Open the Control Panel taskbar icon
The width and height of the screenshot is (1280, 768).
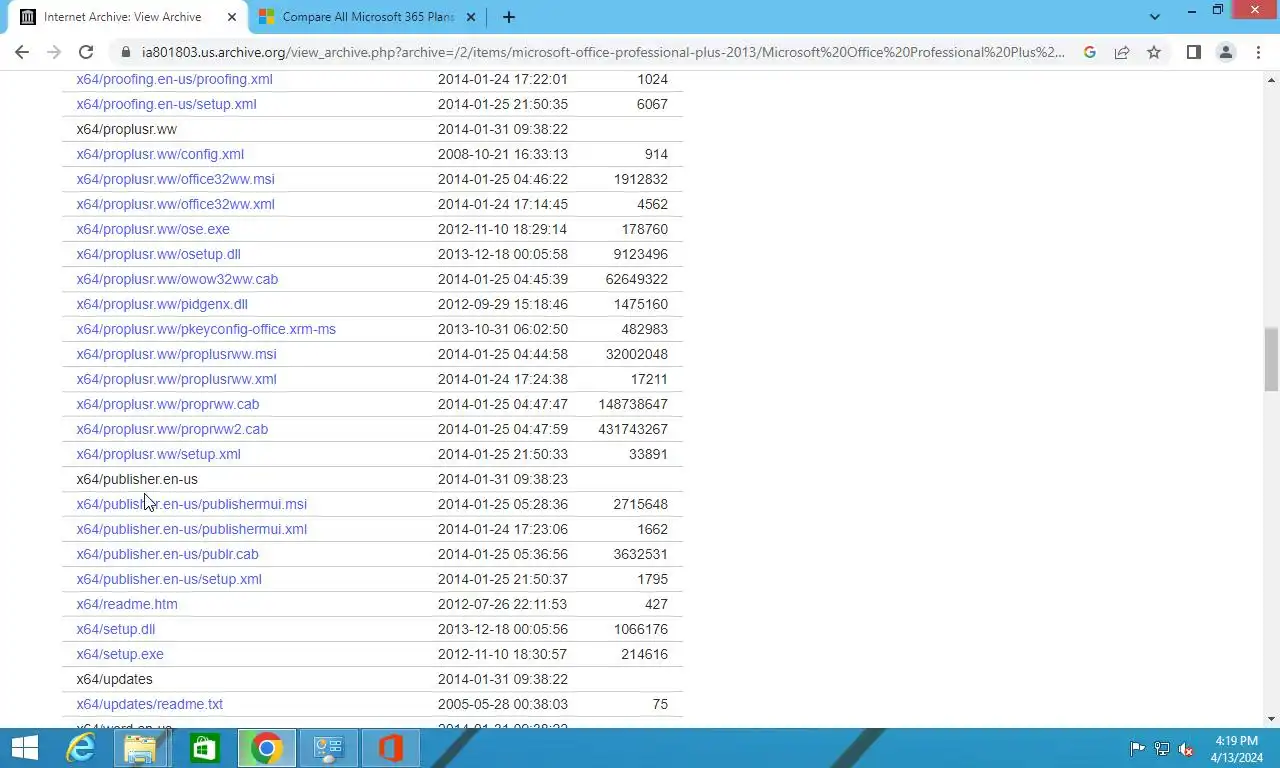pyautogui.click(x=328, y=748)
